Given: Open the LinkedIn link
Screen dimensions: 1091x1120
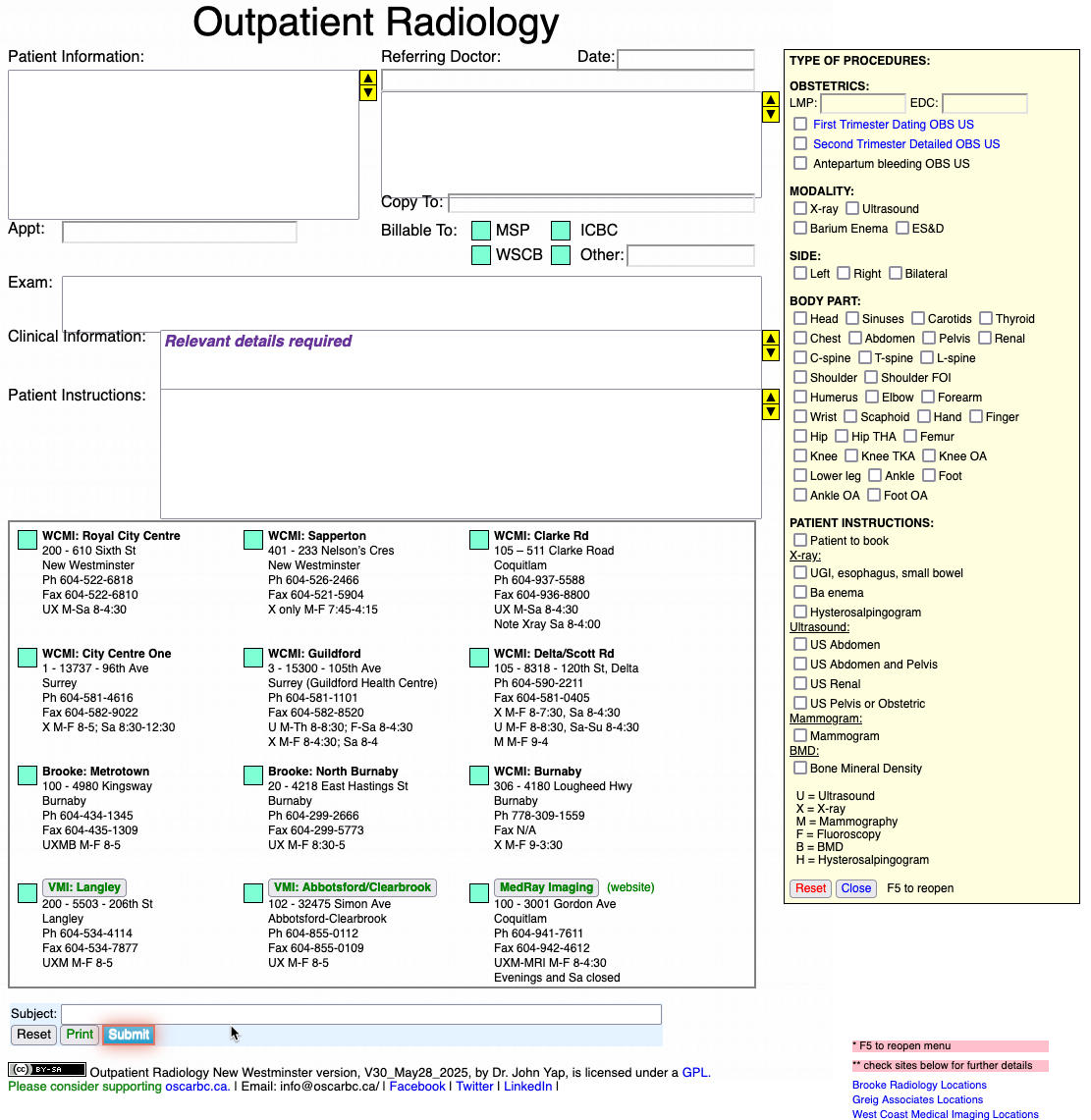Looking at the screenshot, I should coord(528,1087).
